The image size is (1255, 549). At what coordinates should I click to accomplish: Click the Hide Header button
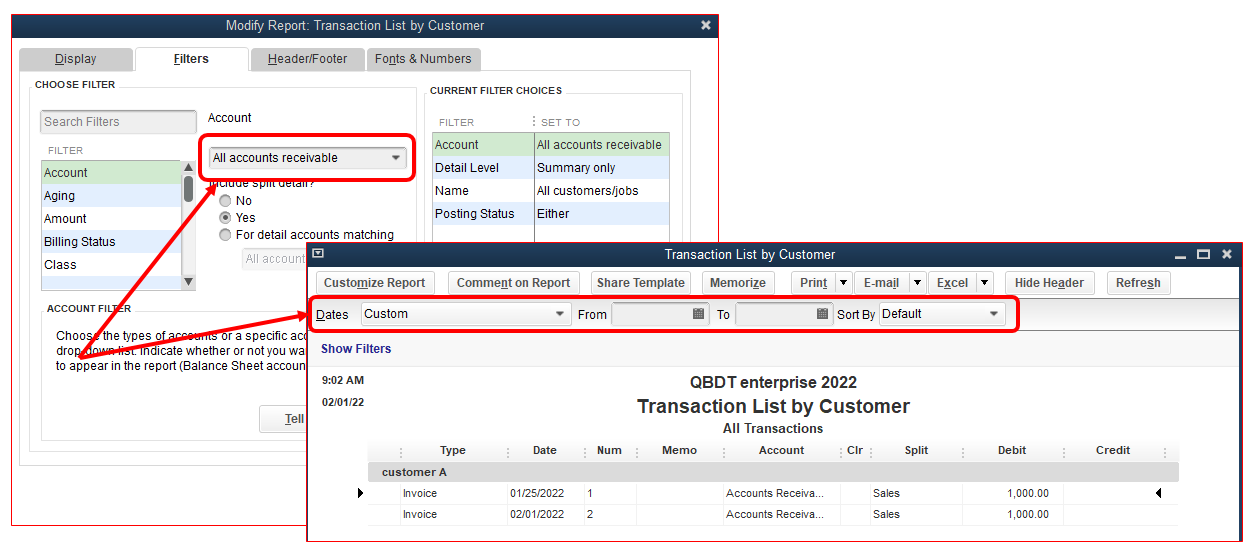(x=1049, y=283)
